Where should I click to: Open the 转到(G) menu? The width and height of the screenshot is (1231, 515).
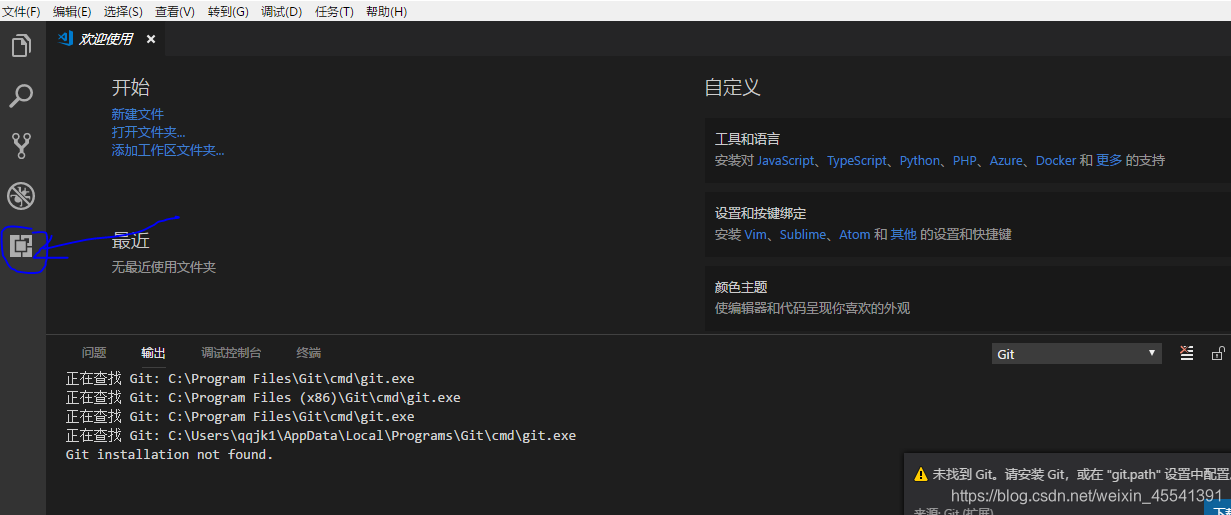coord(228,11)
